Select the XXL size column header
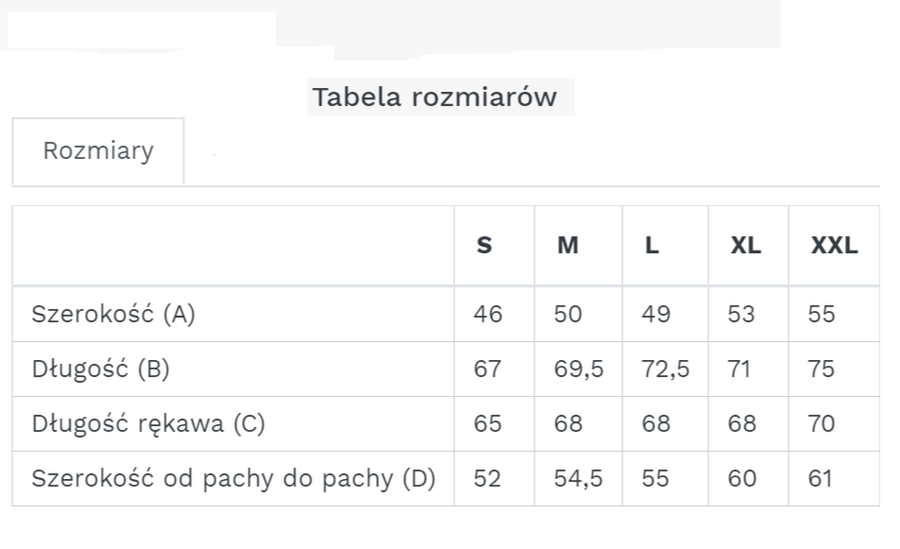The height and width of the screenshot is (549, 900). coord(833,245)
